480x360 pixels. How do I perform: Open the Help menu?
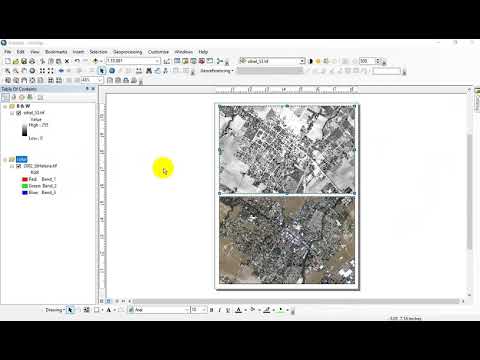click(x=203, y=52)
